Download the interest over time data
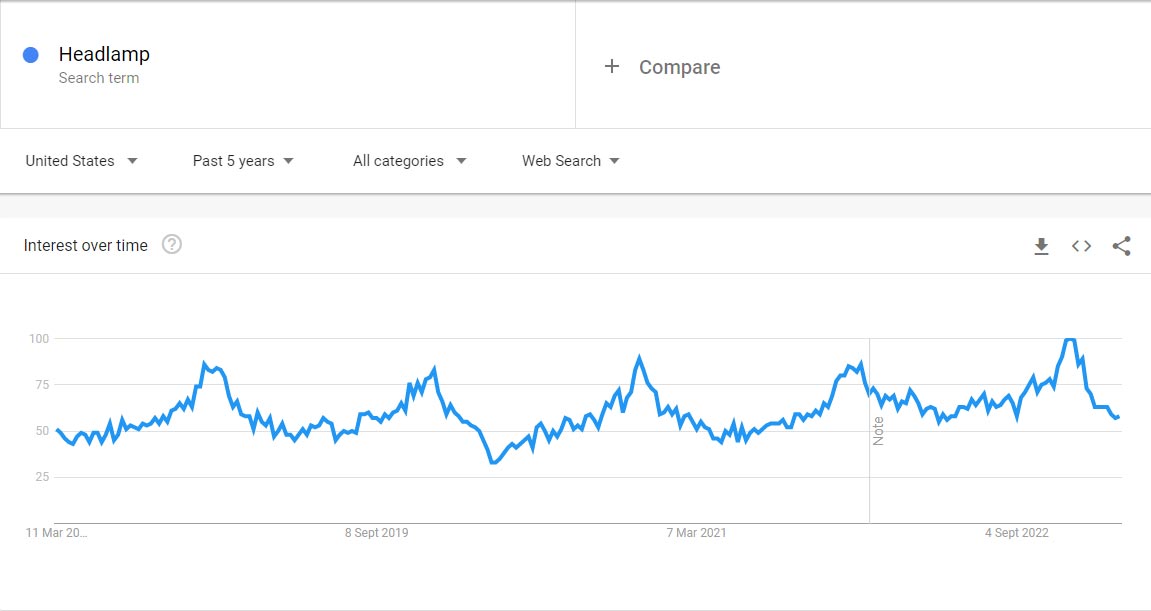 point(1041,246)
